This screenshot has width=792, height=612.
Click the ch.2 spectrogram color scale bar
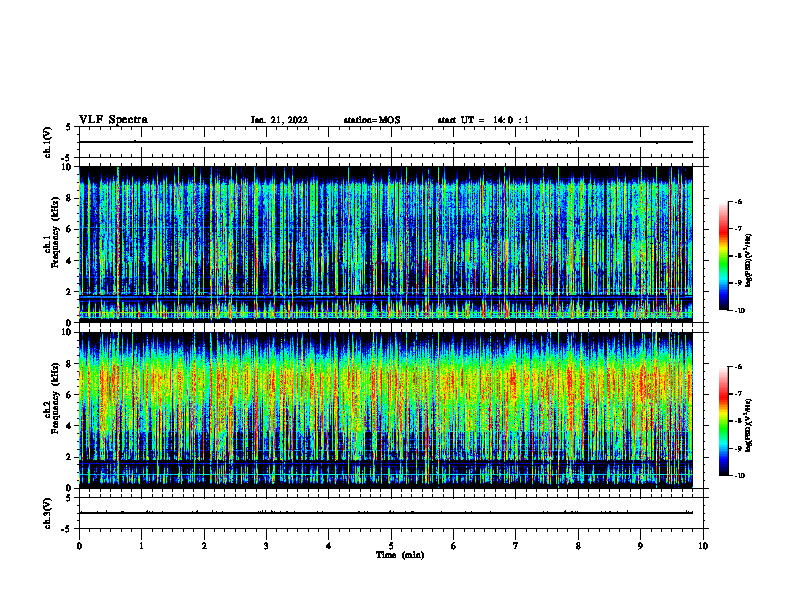point(723,421)
